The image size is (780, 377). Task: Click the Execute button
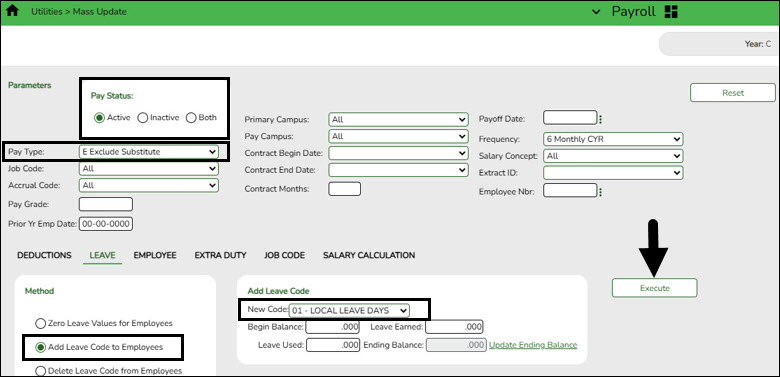(x=655, y=288)
